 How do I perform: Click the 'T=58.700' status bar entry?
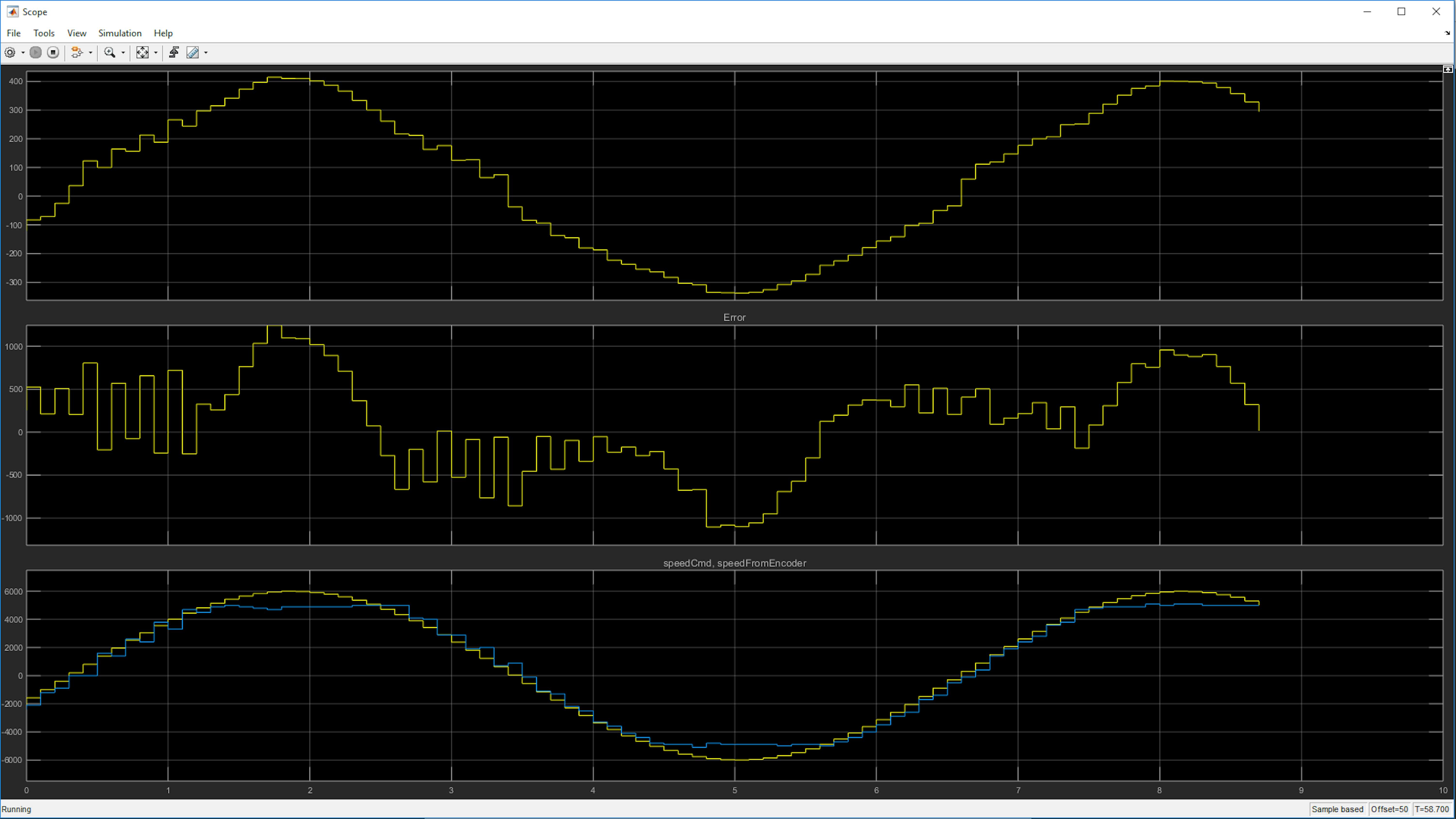[x=1432, y=809]
